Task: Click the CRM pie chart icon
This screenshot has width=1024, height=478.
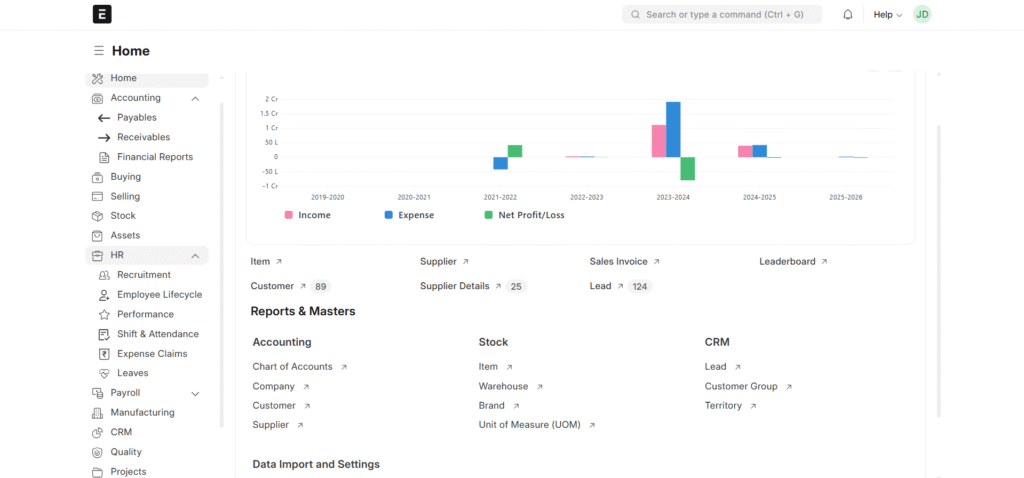Action: [x=97, y=432]
